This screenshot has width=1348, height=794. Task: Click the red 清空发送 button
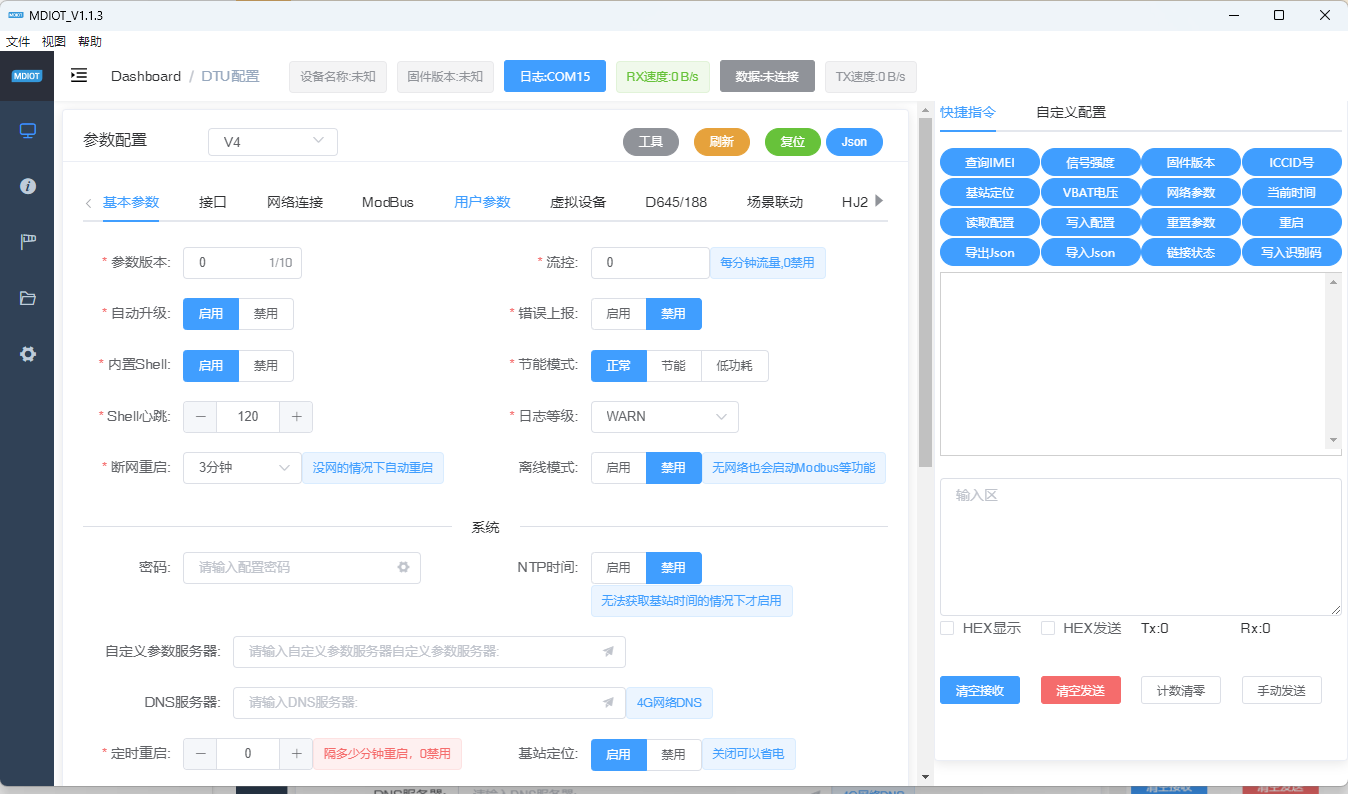[x=1081, y=690]
